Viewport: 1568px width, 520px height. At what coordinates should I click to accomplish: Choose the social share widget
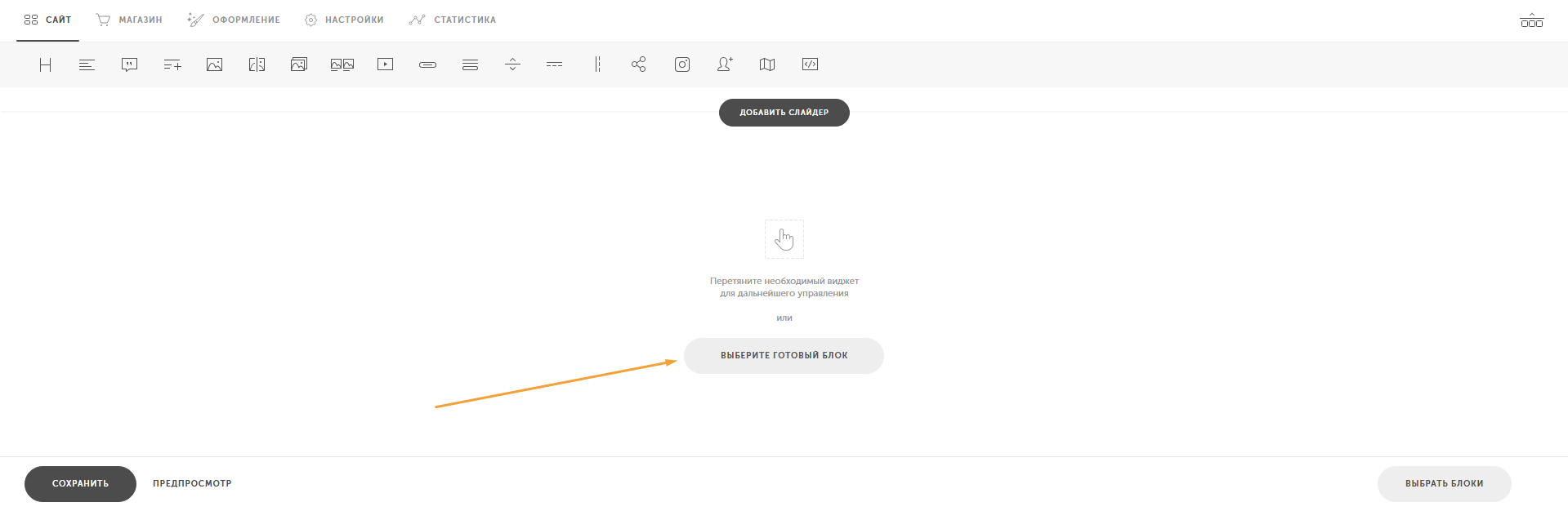639,64
